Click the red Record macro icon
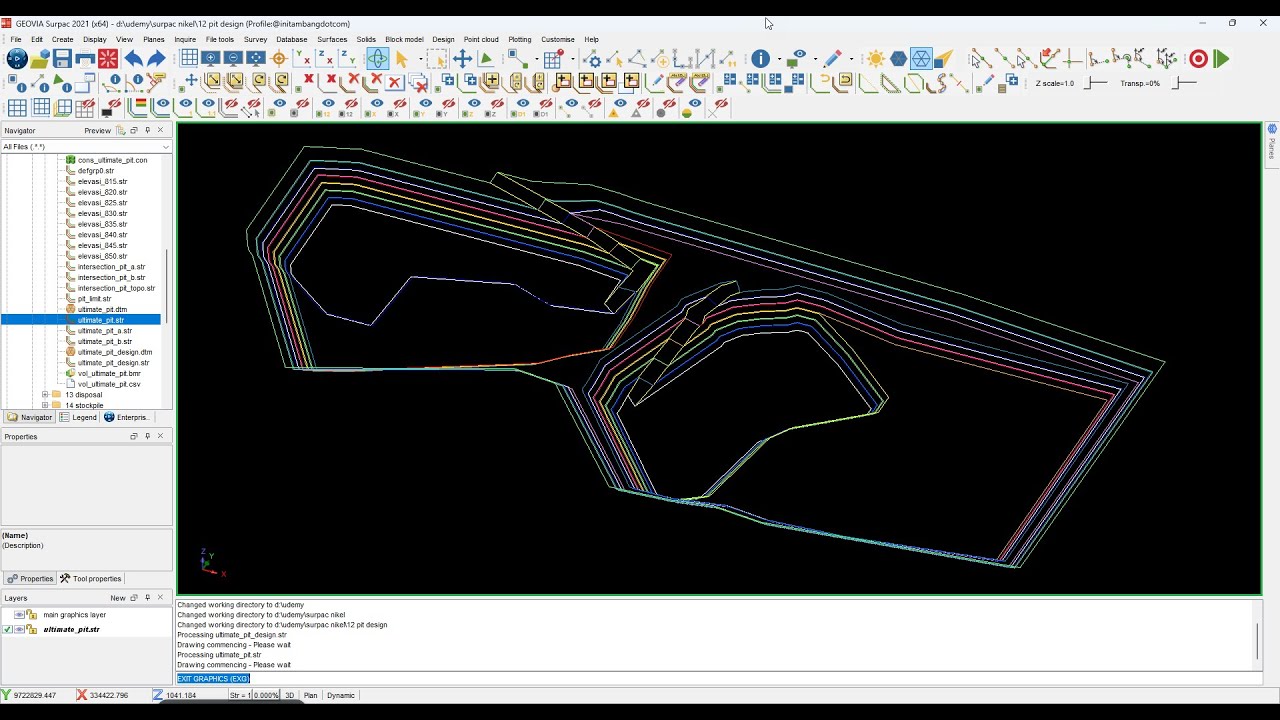The height and width of the screenshot is (720, 1280). [1198, 58]
